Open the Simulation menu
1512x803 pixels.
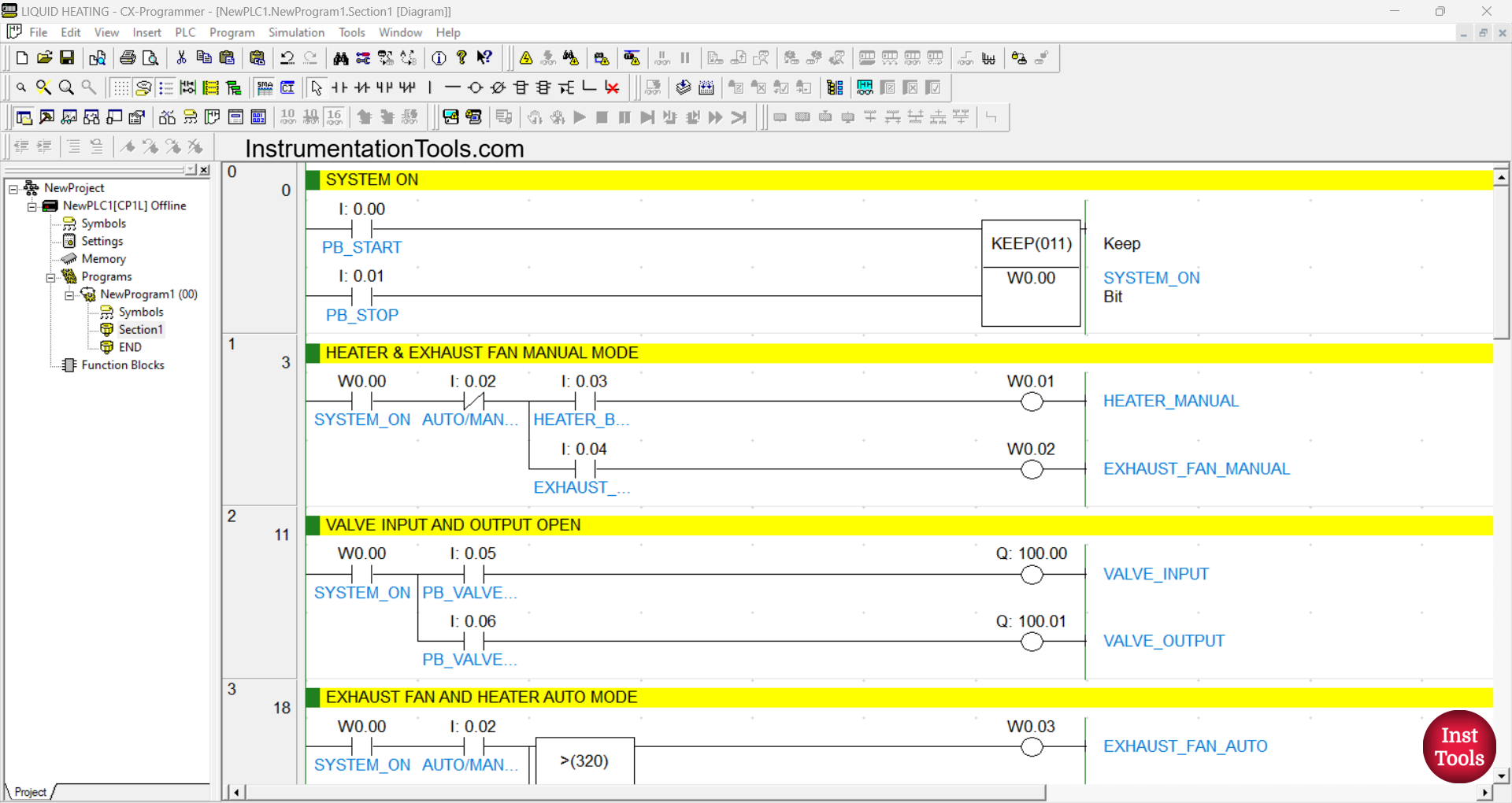coord(296,32)
